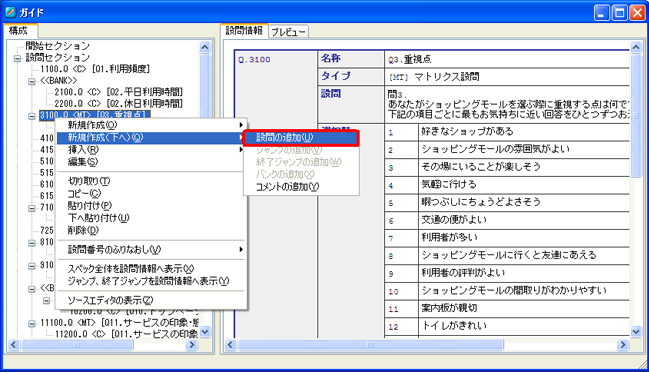Click the ガイド app icon in title bar
649x372 pixels.
click(11, 12)
